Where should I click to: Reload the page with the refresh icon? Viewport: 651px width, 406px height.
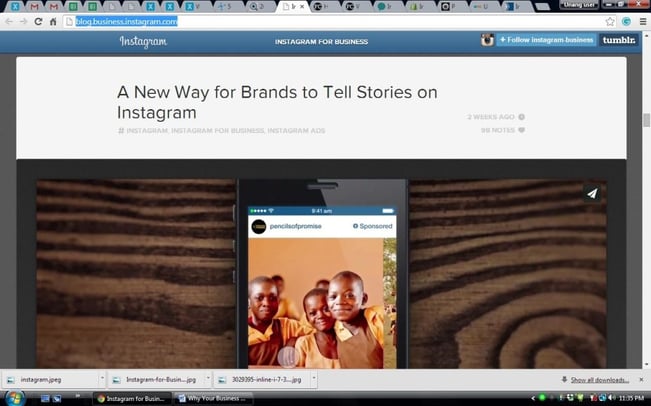pos(38,21)
